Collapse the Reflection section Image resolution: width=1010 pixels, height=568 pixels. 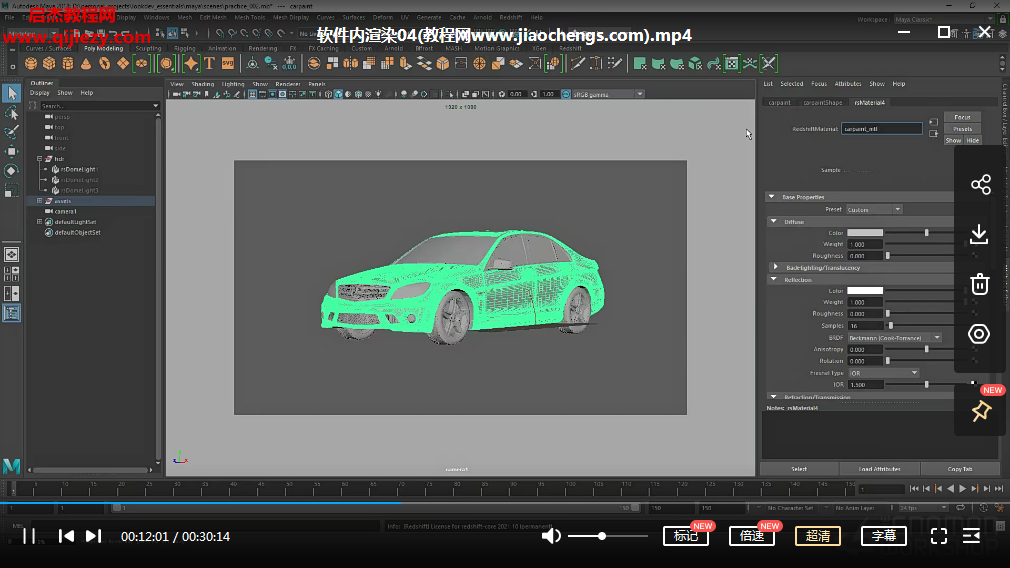(774, 279)
